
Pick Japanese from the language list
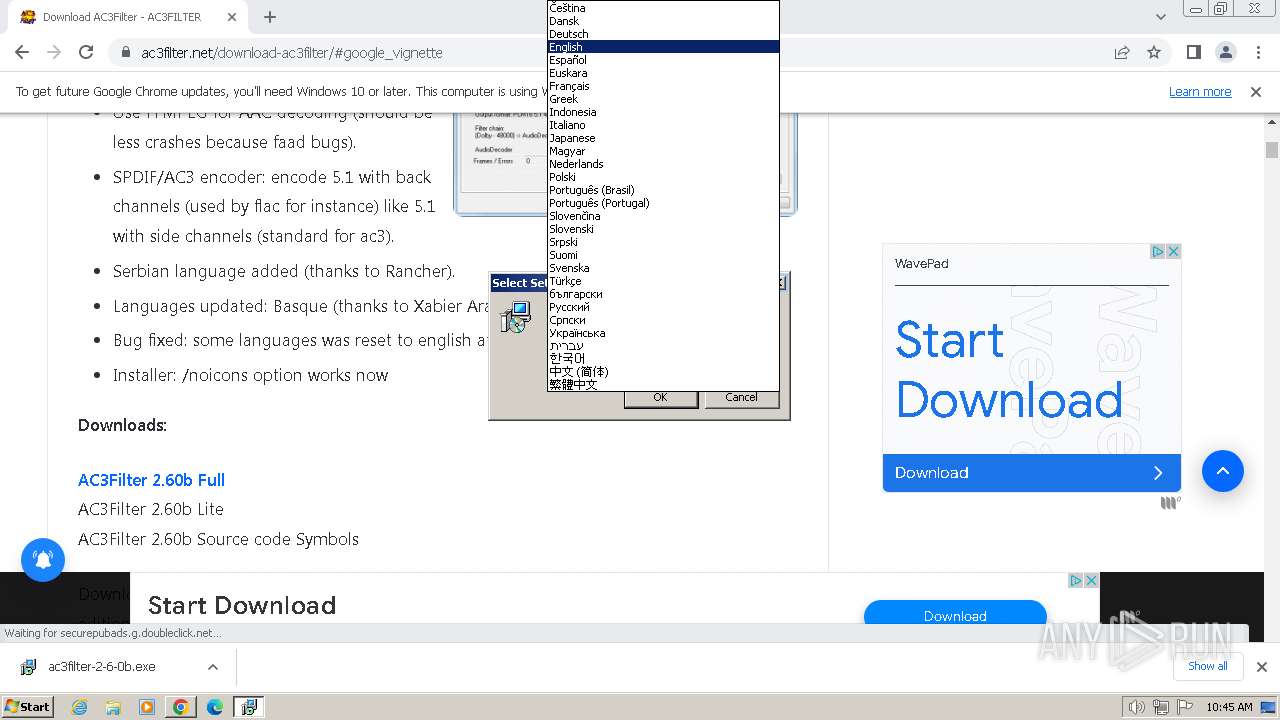point(663,138)
